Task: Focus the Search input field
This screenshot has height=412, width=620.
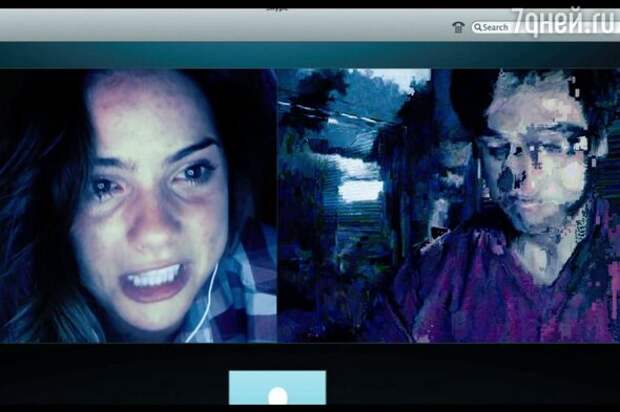Action: (497, 27)
